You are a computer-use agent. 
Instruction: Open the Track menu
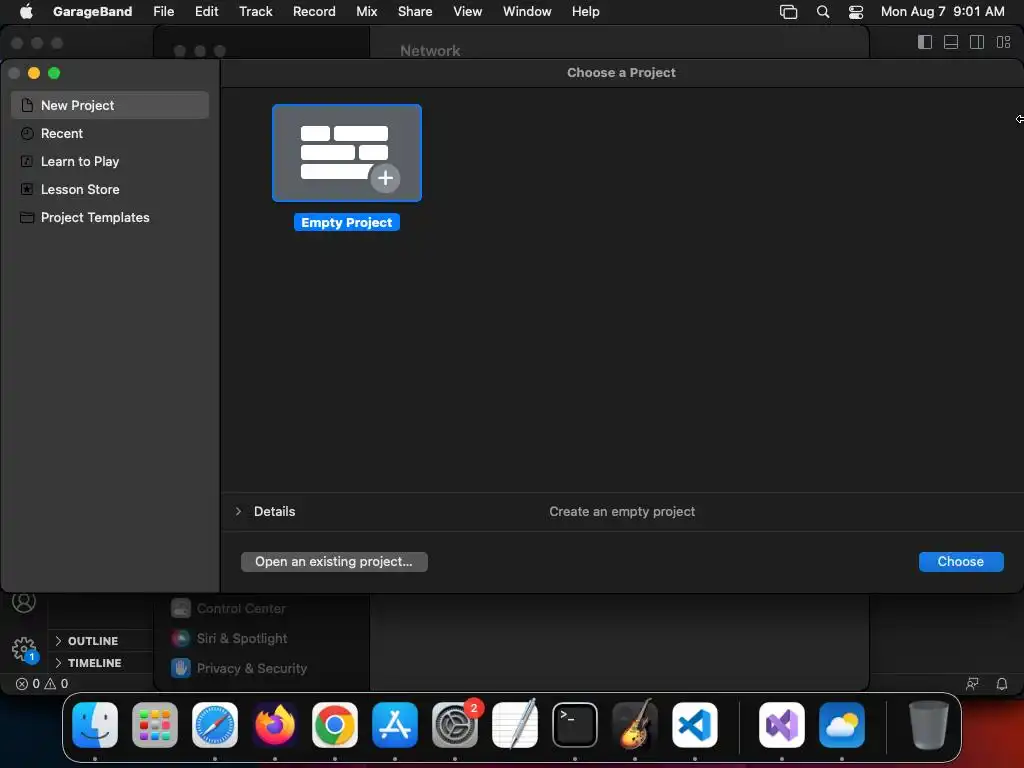[255, 11]
